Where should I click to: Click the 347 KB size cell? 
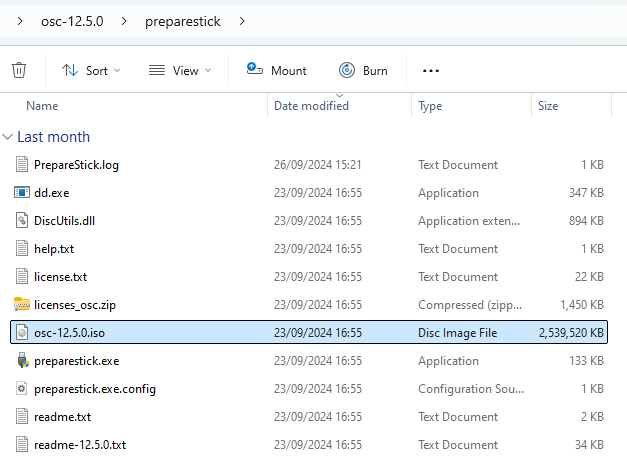click(586, 193)
